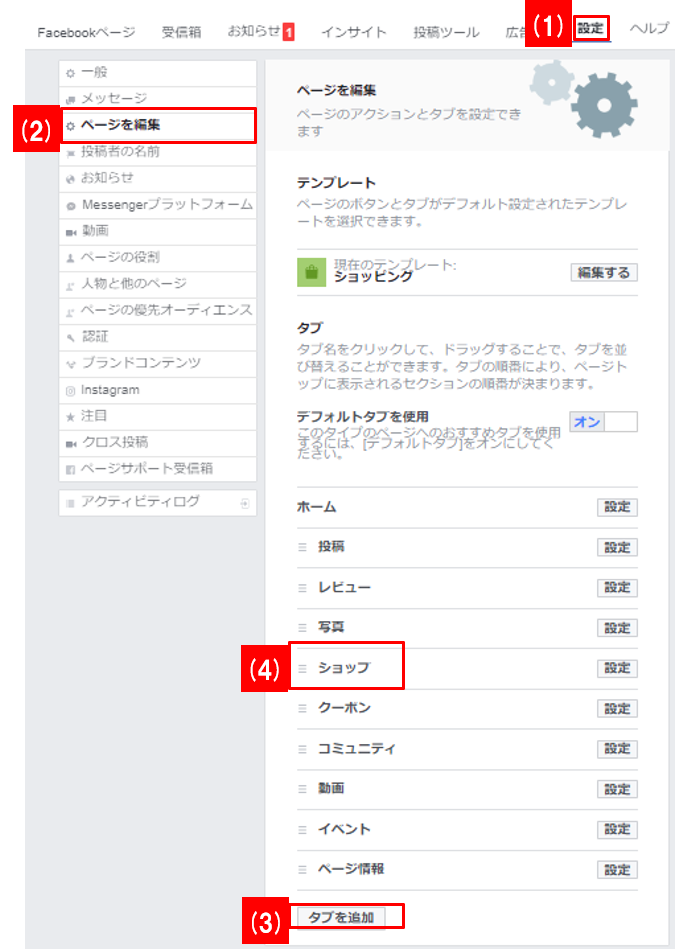Click the drag handle beside イベント tab
This screenshot has width=675, height=951.
(302, 830)
